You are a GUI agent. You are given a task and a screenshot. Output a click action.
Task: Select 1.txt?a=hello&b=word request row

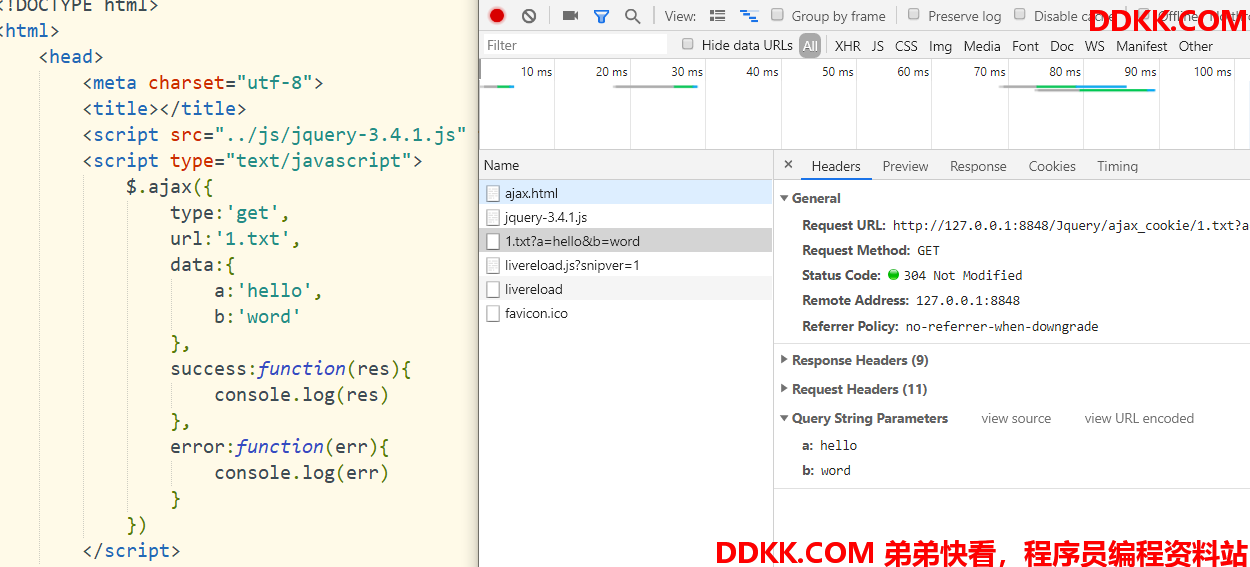626,241
